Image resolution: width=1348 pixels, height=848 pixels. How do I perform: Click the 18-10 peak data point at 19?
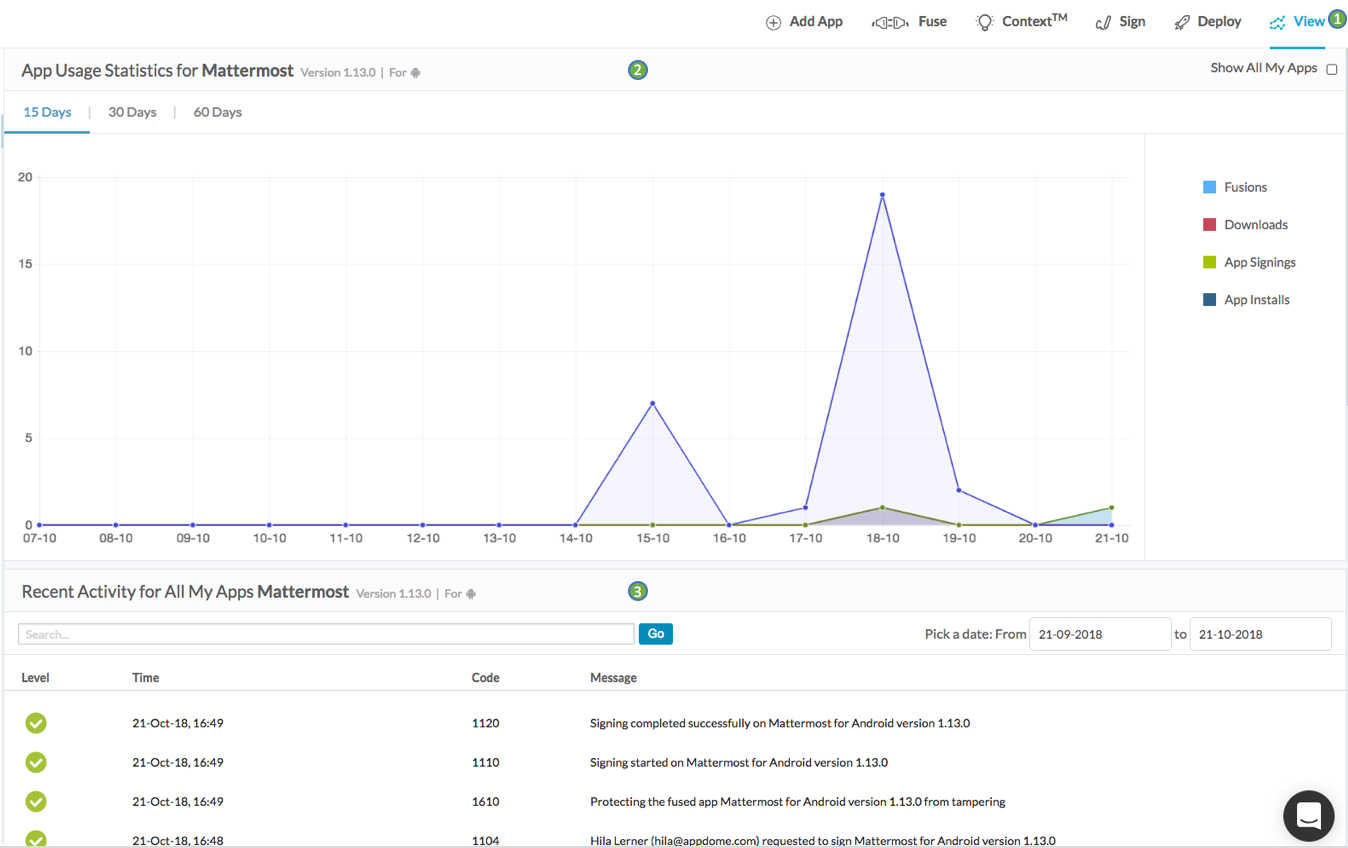click(x=882, y=195)
